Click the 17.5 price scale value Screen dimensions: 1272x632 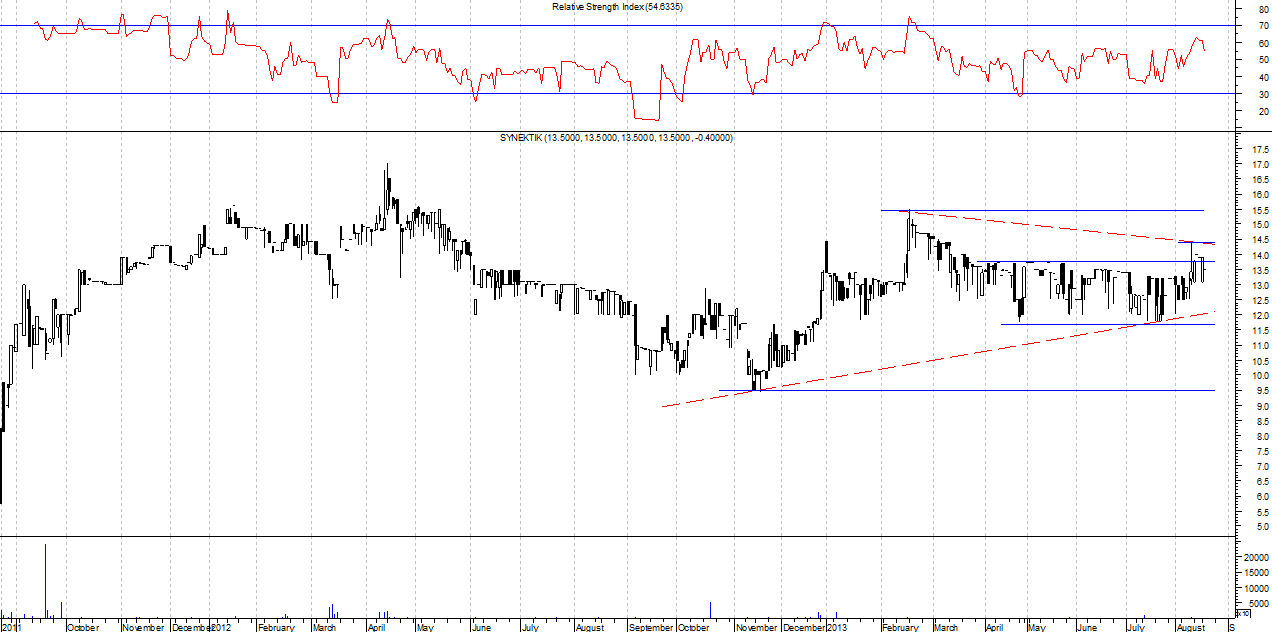coord(1252,149)
